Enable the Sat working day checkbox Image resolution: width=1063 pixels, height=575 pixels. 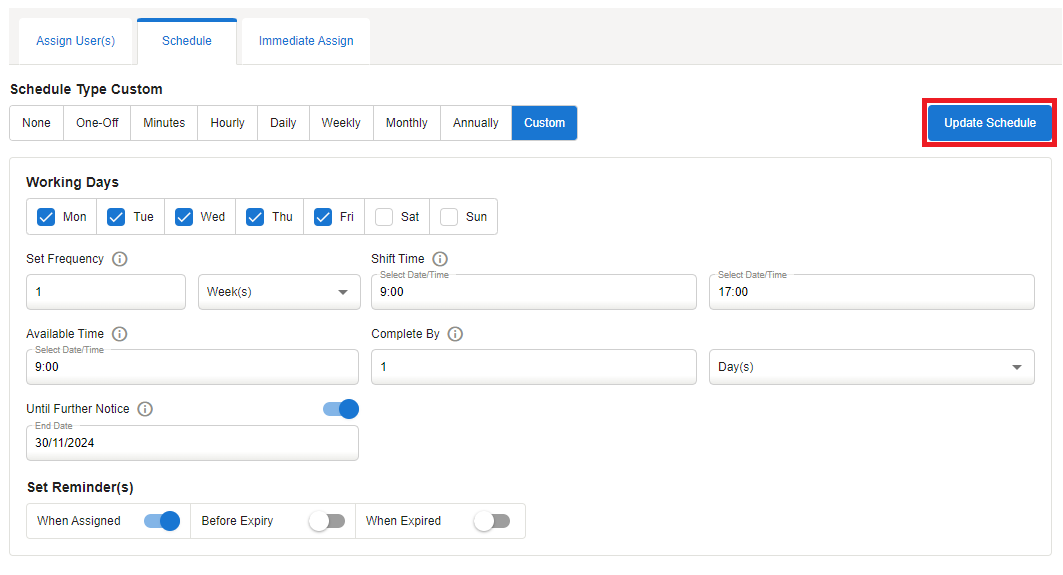tap(384, 217)
